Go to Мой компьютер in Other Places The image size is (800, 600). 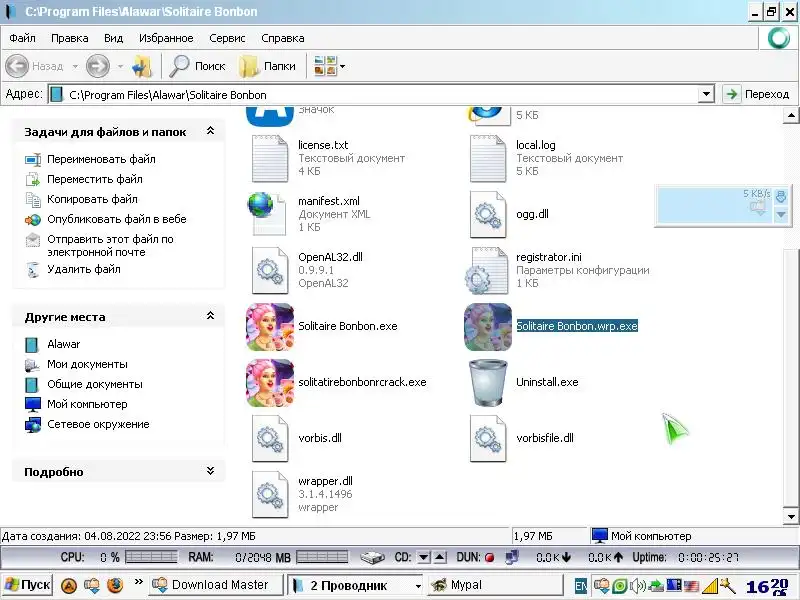click(x=87, y=404)
